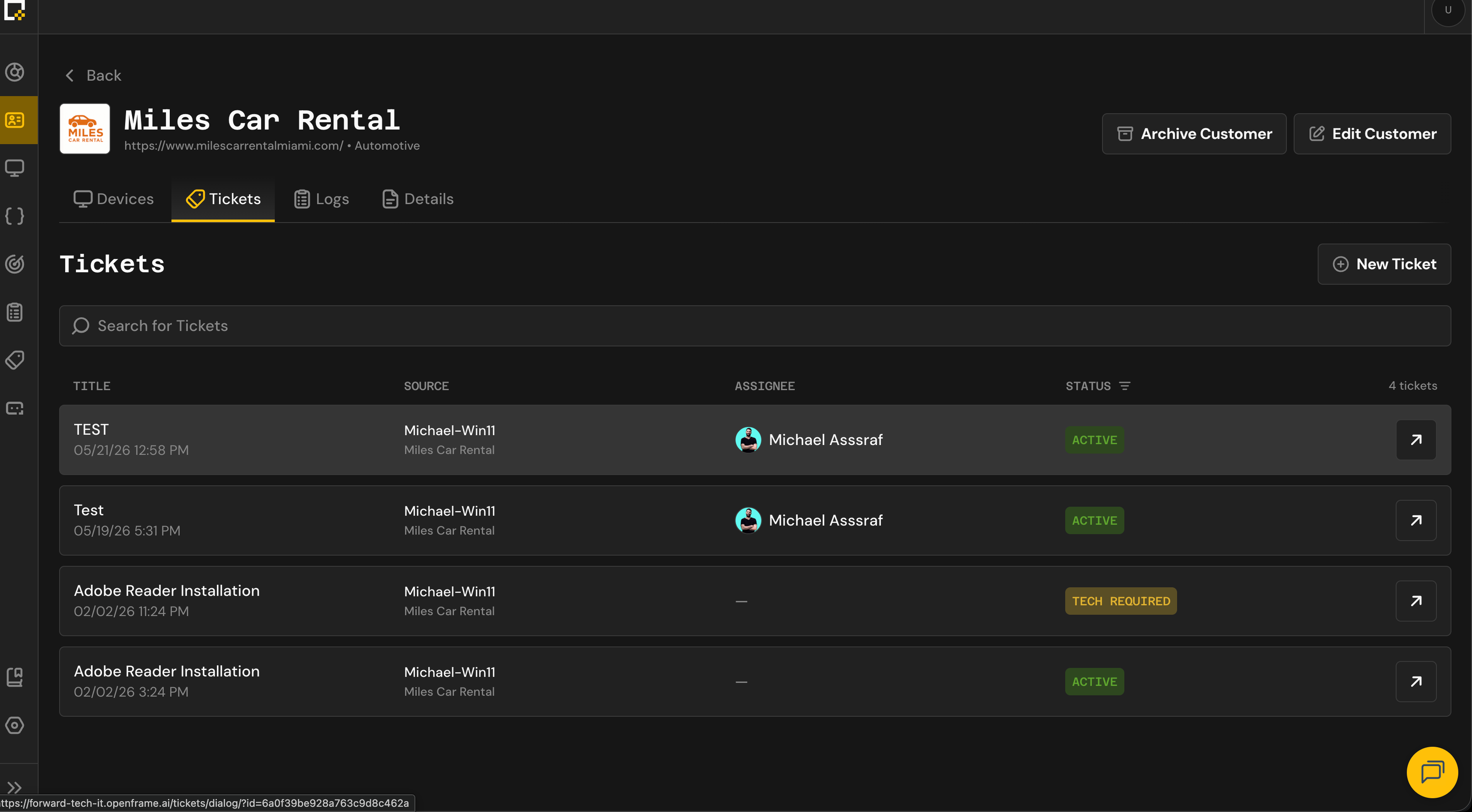Click the Miles Car Rental page heading
The image size is (1472, 812).
262,121
